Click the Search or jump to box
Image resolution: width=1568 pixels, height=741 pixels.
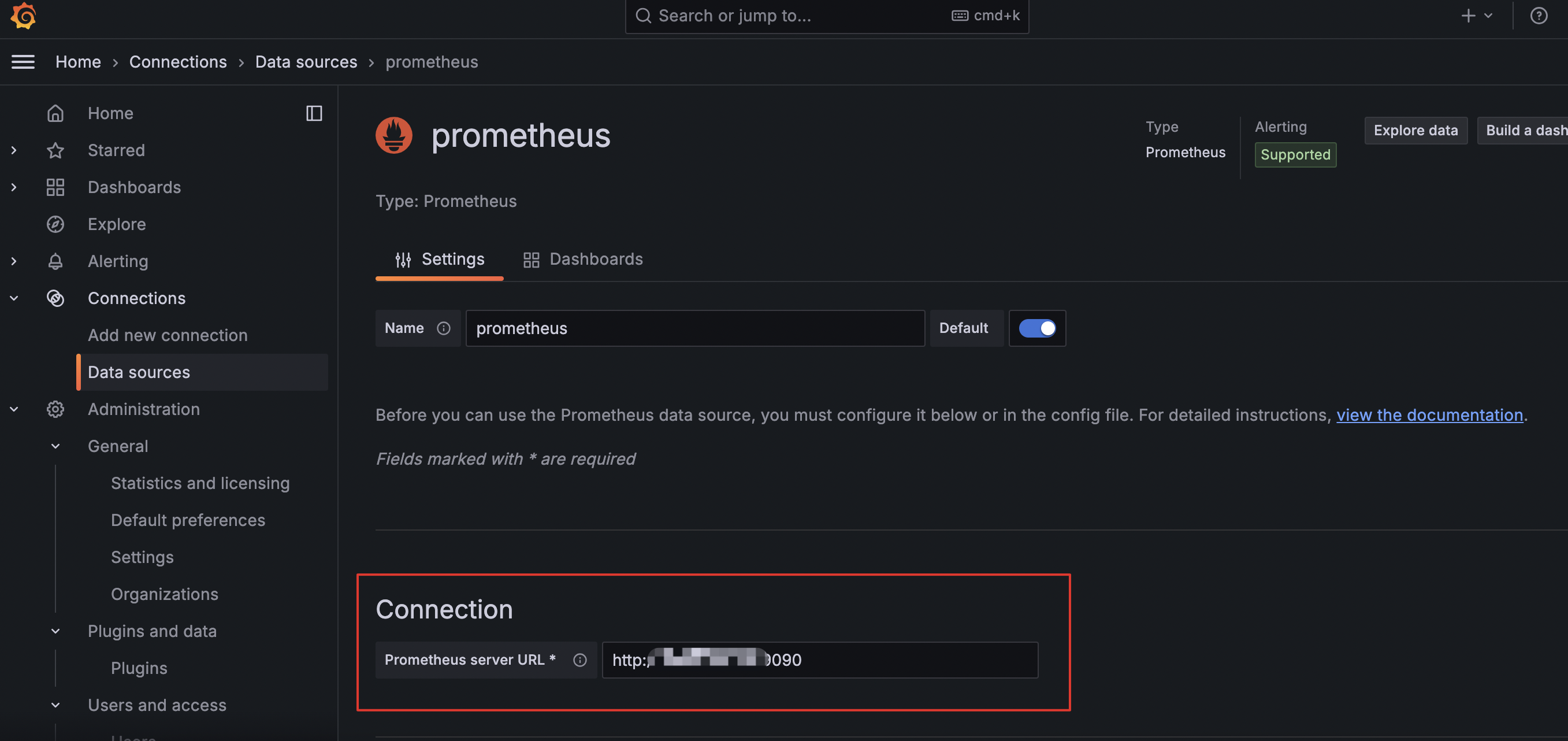pos(792,16)
